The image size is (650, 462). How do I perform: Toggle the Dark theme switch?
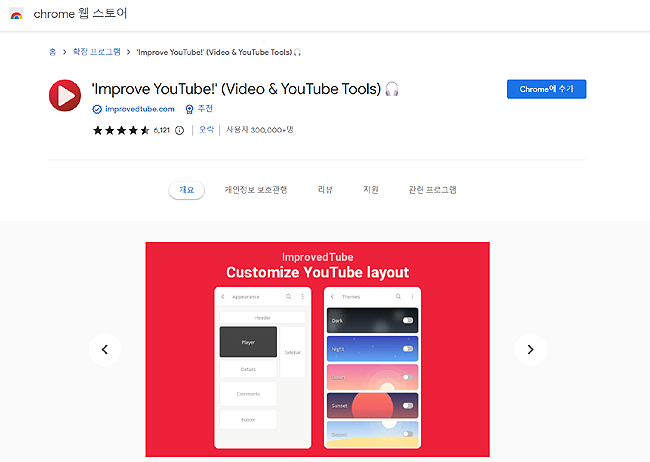pos(408,320)
